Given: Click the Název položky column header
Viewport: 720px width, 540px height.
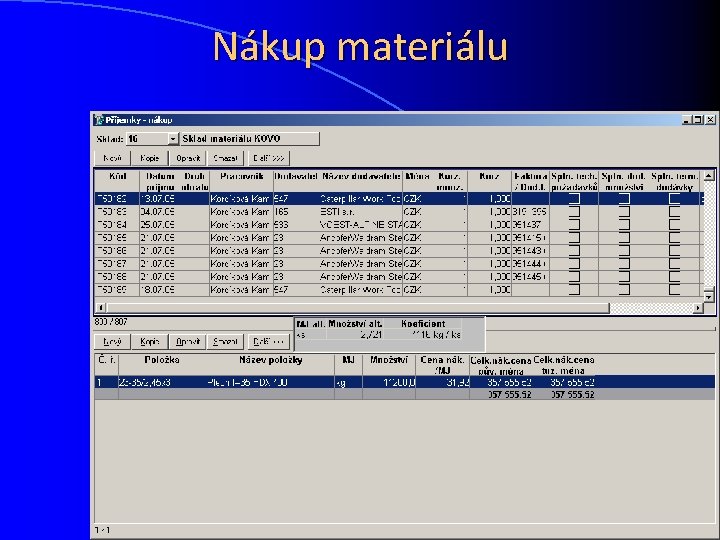Looking at the screenshot, I should pyautogui.click(x=270, y=365).
